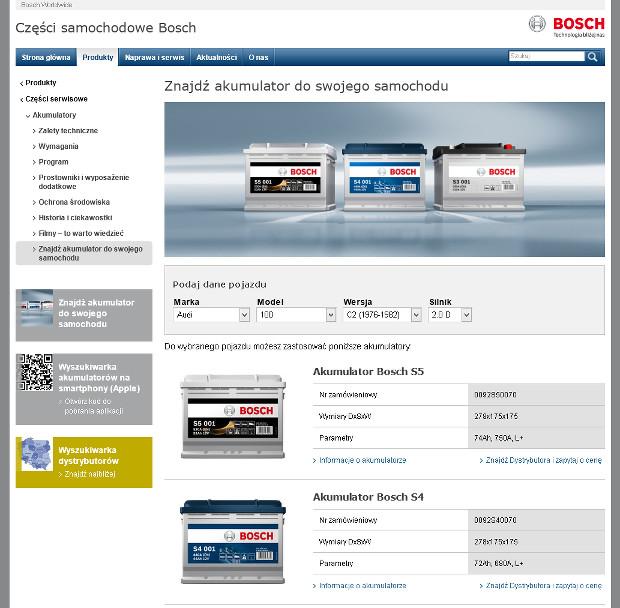Click Bosch Worldwide link at top
Viewport: 620px width, 608px height.
46,5
